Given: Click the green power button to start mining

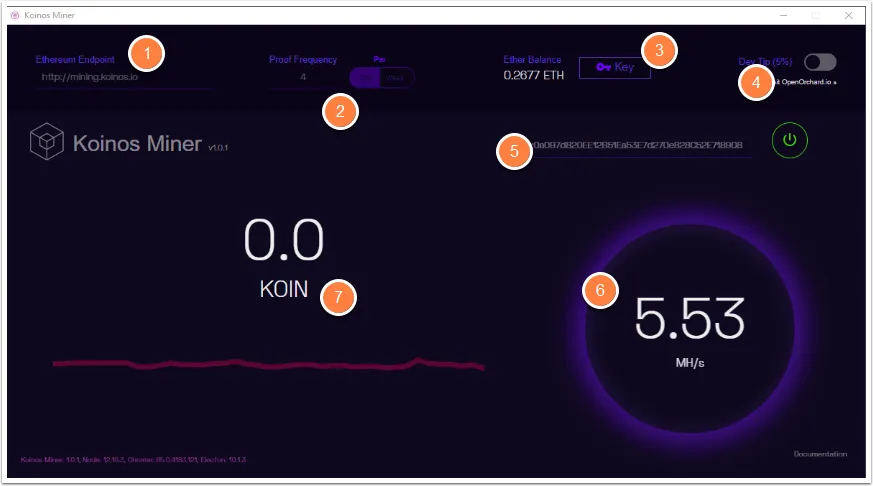Looking at the screenshot, I should [x=789, y=140].
